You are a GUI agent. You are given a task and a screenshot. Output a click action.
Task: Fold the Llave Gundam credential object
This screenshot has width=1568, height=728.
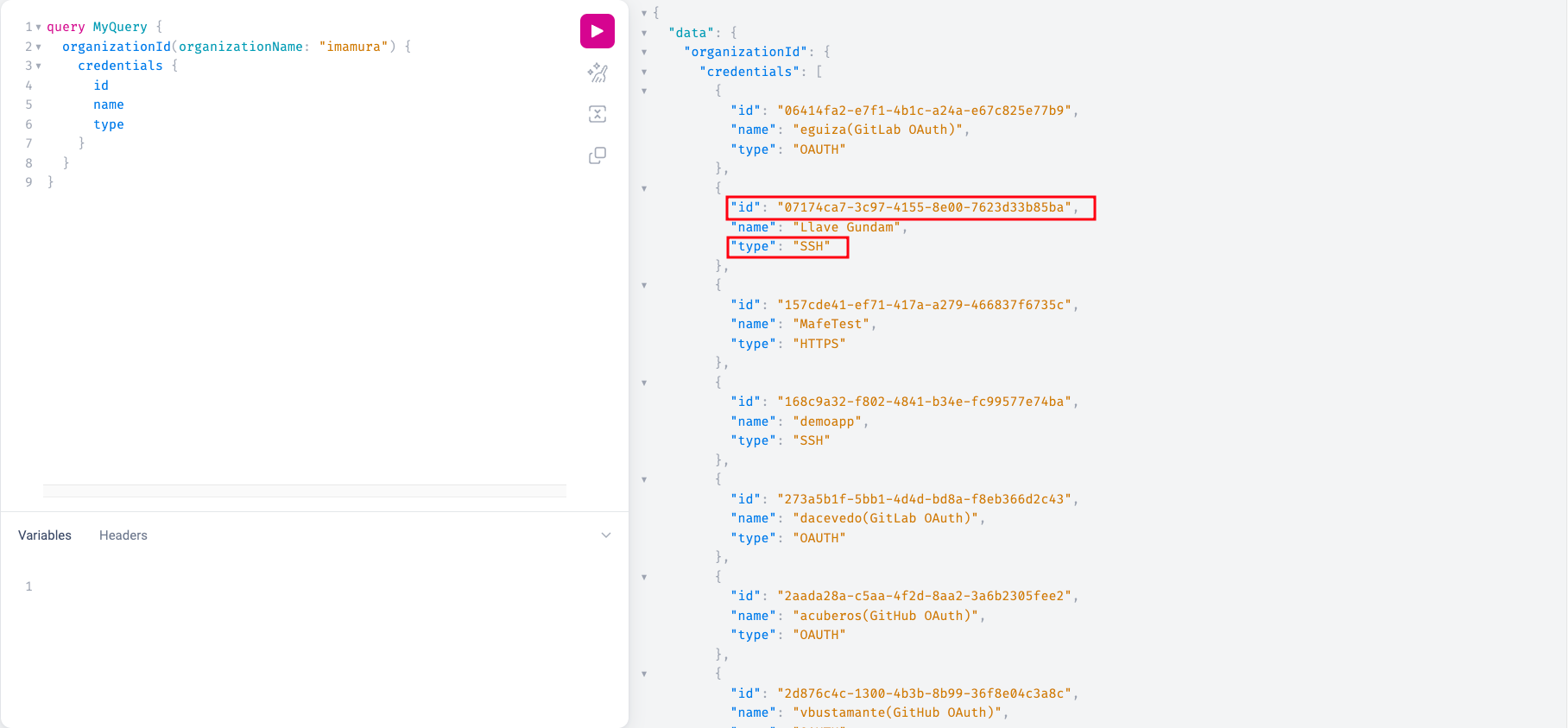644,188
